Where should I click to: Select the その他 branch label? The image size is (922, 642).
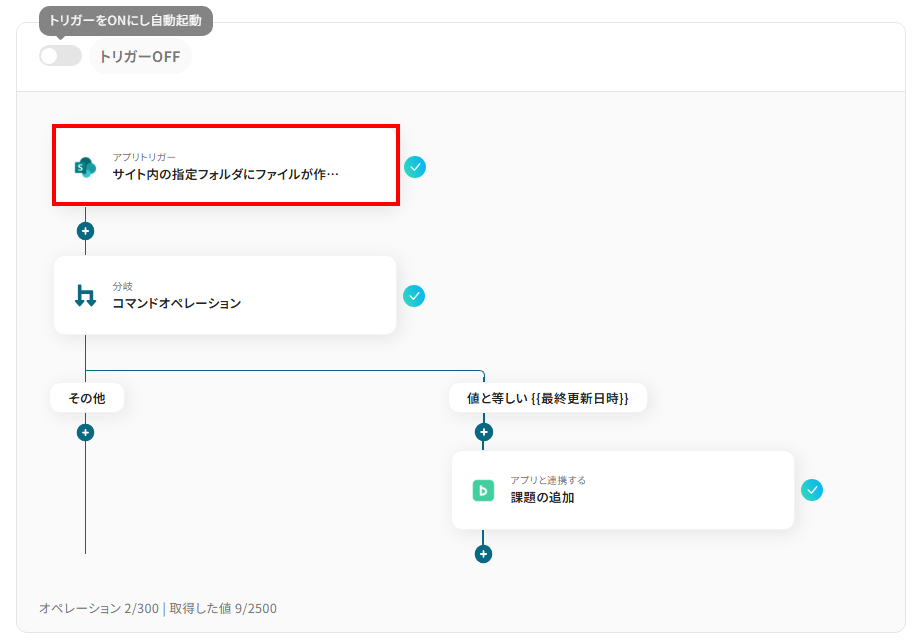tap(87, 398)
